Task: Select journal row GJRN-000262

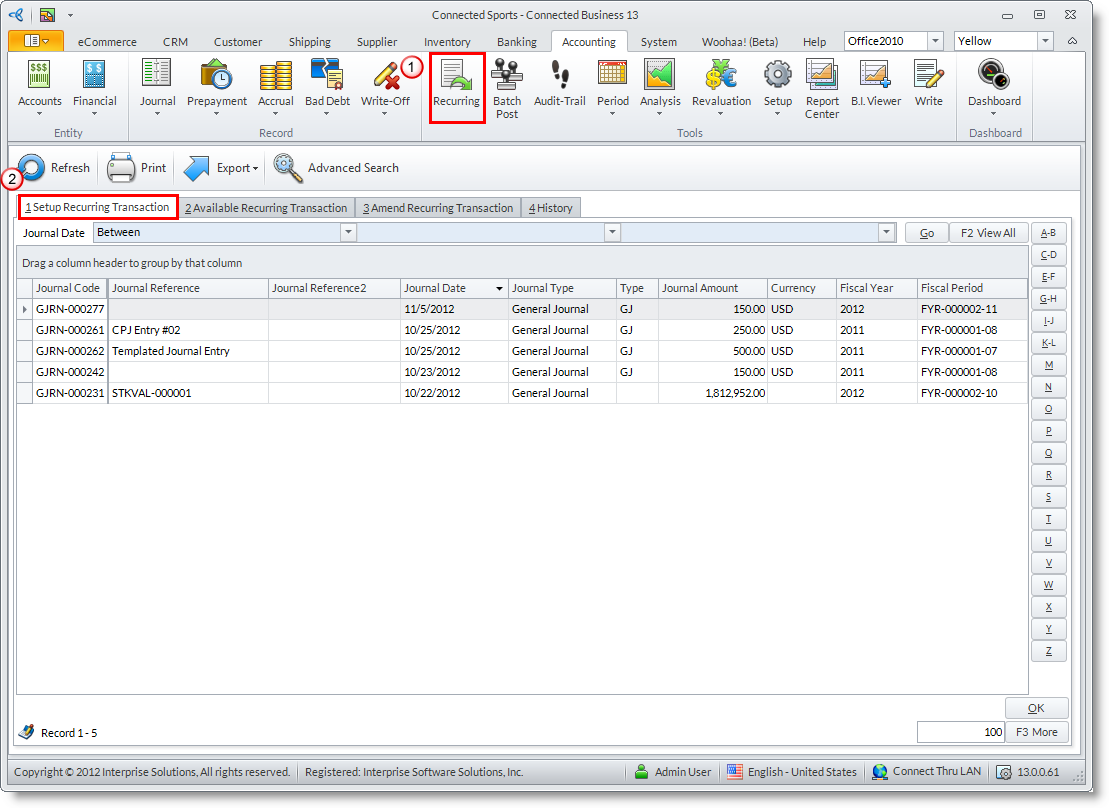Action: tap(70, 351)
